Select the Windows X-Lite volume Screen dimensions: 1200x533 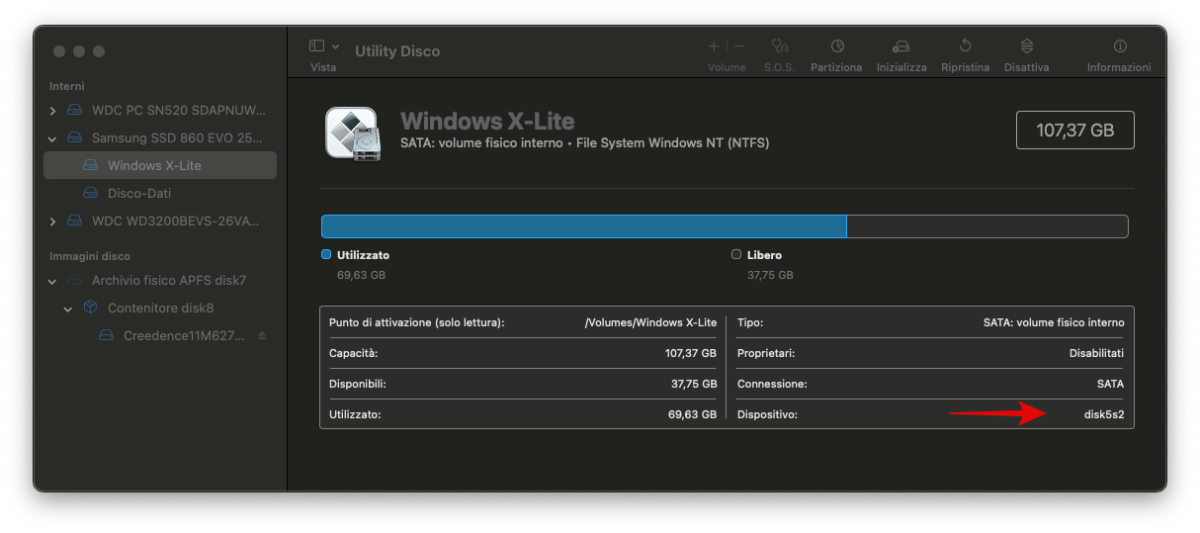(x=160, y=165)
